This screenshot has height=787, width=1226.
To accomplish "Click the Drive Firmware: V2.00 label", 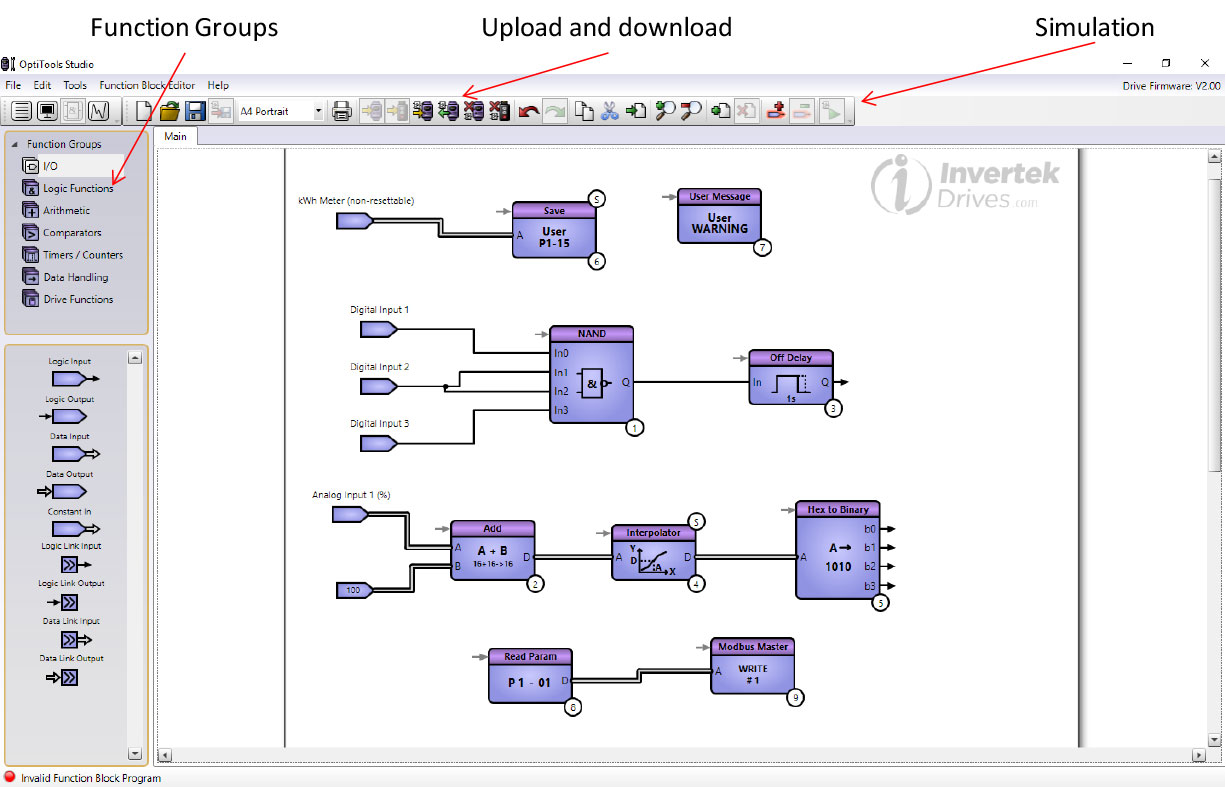I will point(1171,87).
